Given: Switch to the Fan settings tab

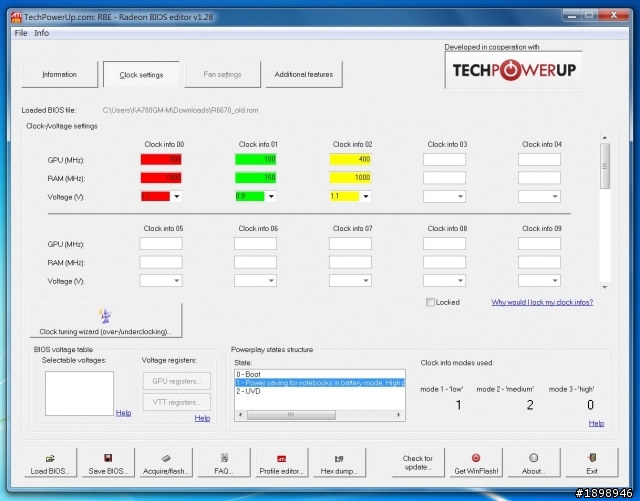Looking at the screenshot, I should click(x=222, y=74).
